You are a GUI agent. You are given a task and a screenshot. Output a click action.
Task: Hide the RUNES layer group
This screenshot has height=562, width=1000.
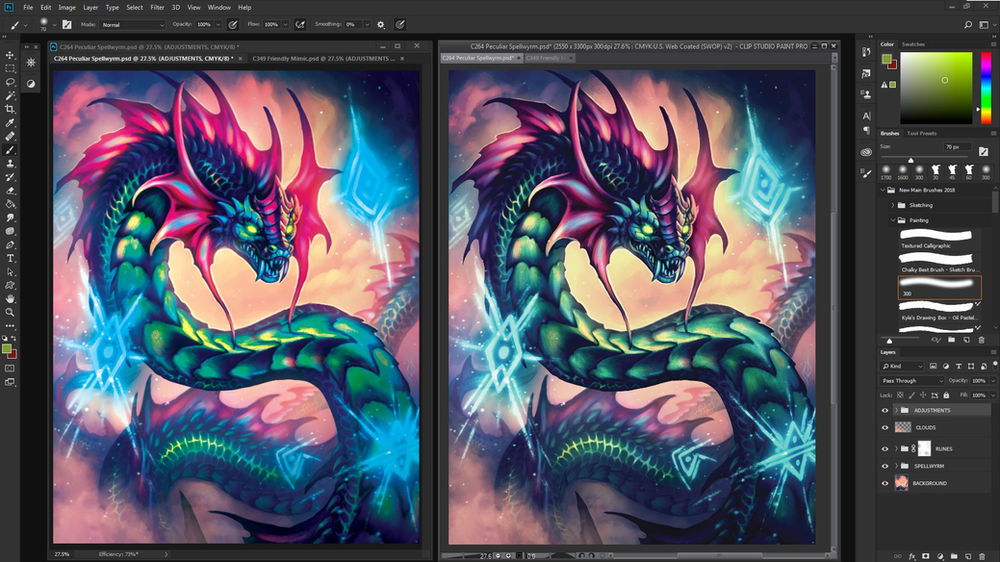(885, 449)
